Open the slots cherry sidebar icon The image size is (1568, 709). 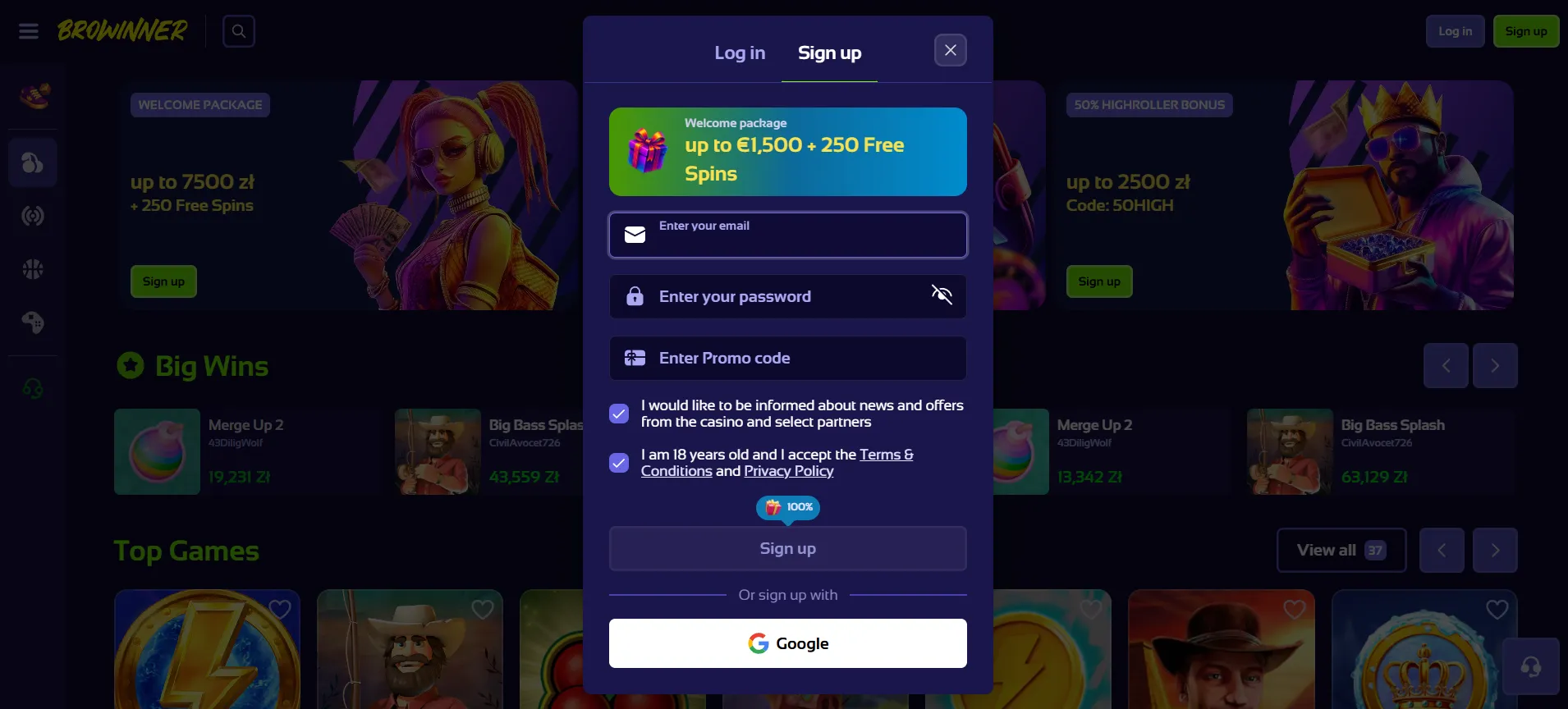click(33, 162)
